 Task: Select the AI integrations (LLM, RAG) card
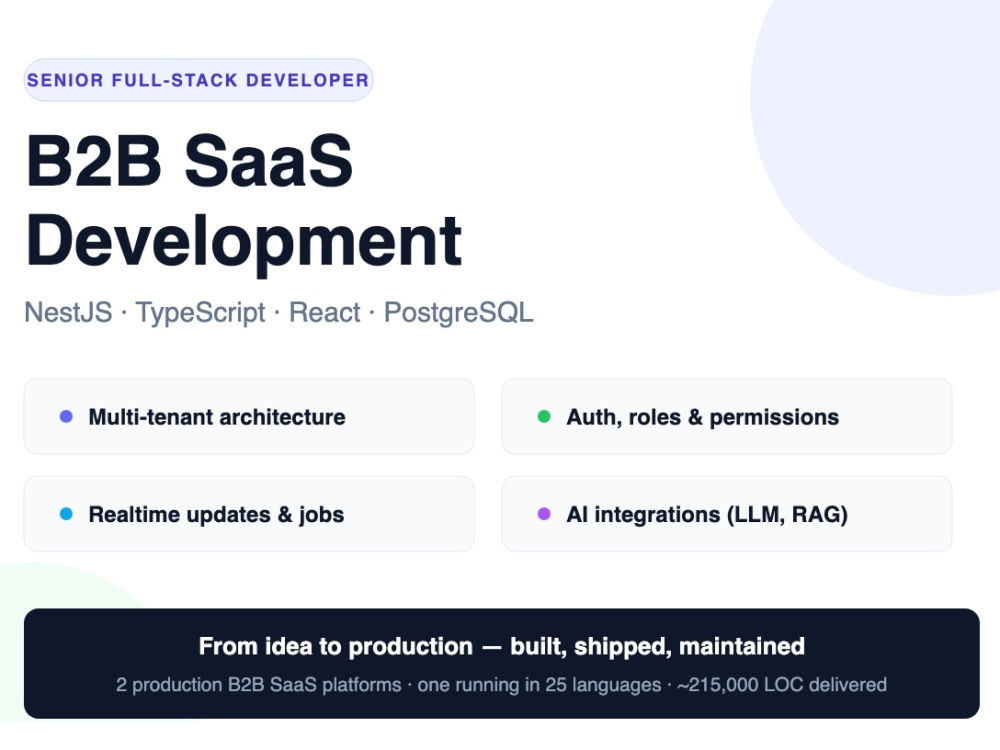[727, 514]
